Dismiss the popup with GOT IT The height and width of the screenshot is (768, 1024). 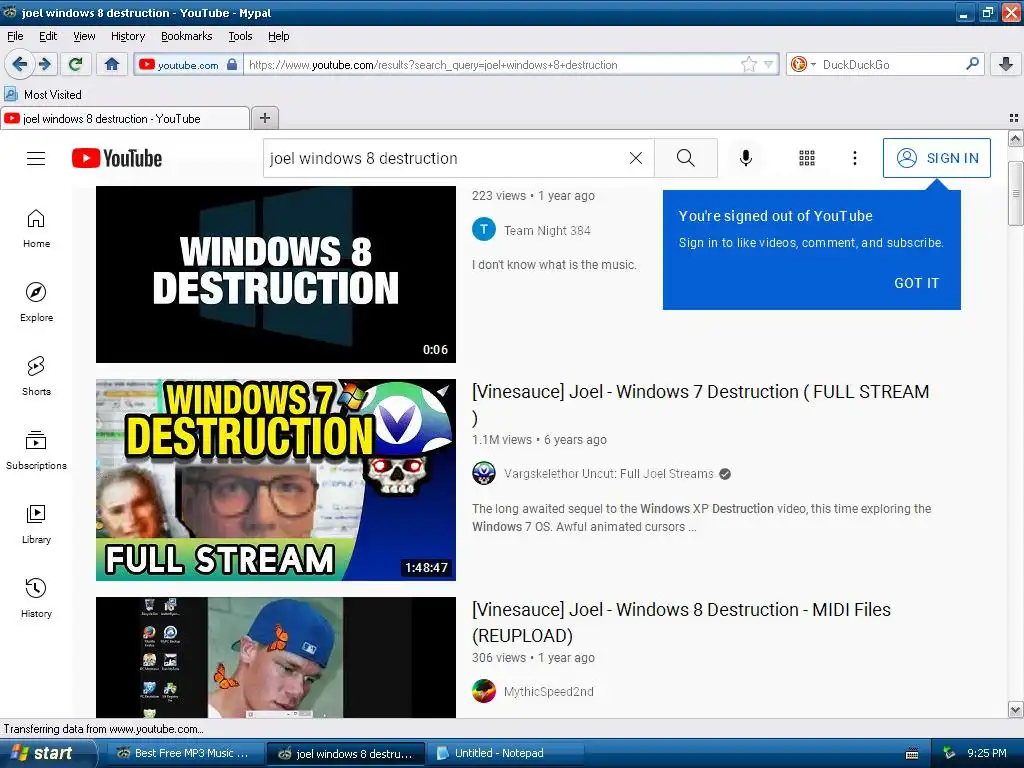tap(916, 283)
